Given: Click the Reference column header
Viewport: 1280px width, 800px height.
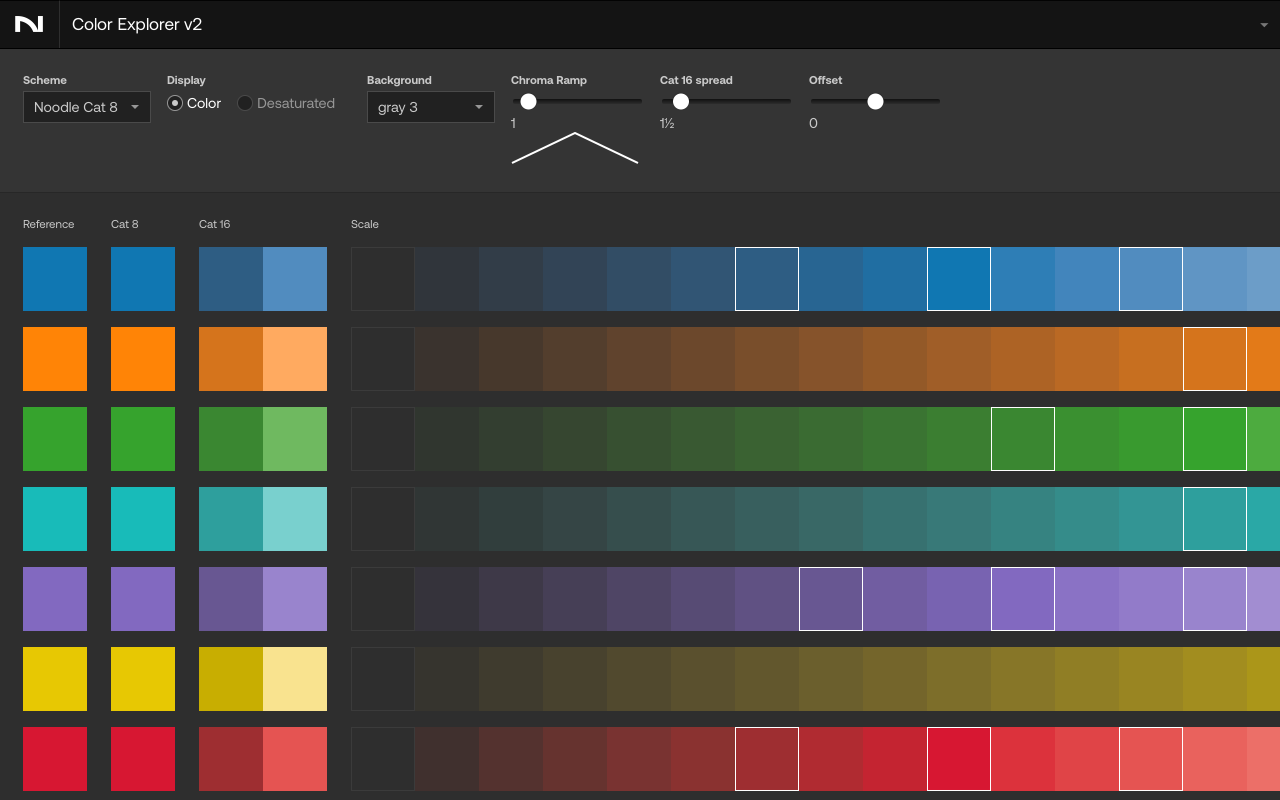Looking at the screenshot, I should [49, 224].
